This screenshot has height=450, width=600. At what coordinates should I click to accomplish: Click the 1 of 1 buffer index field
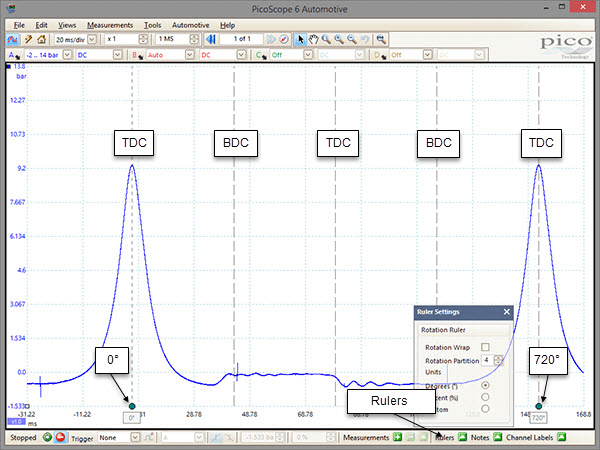(242, 39)
